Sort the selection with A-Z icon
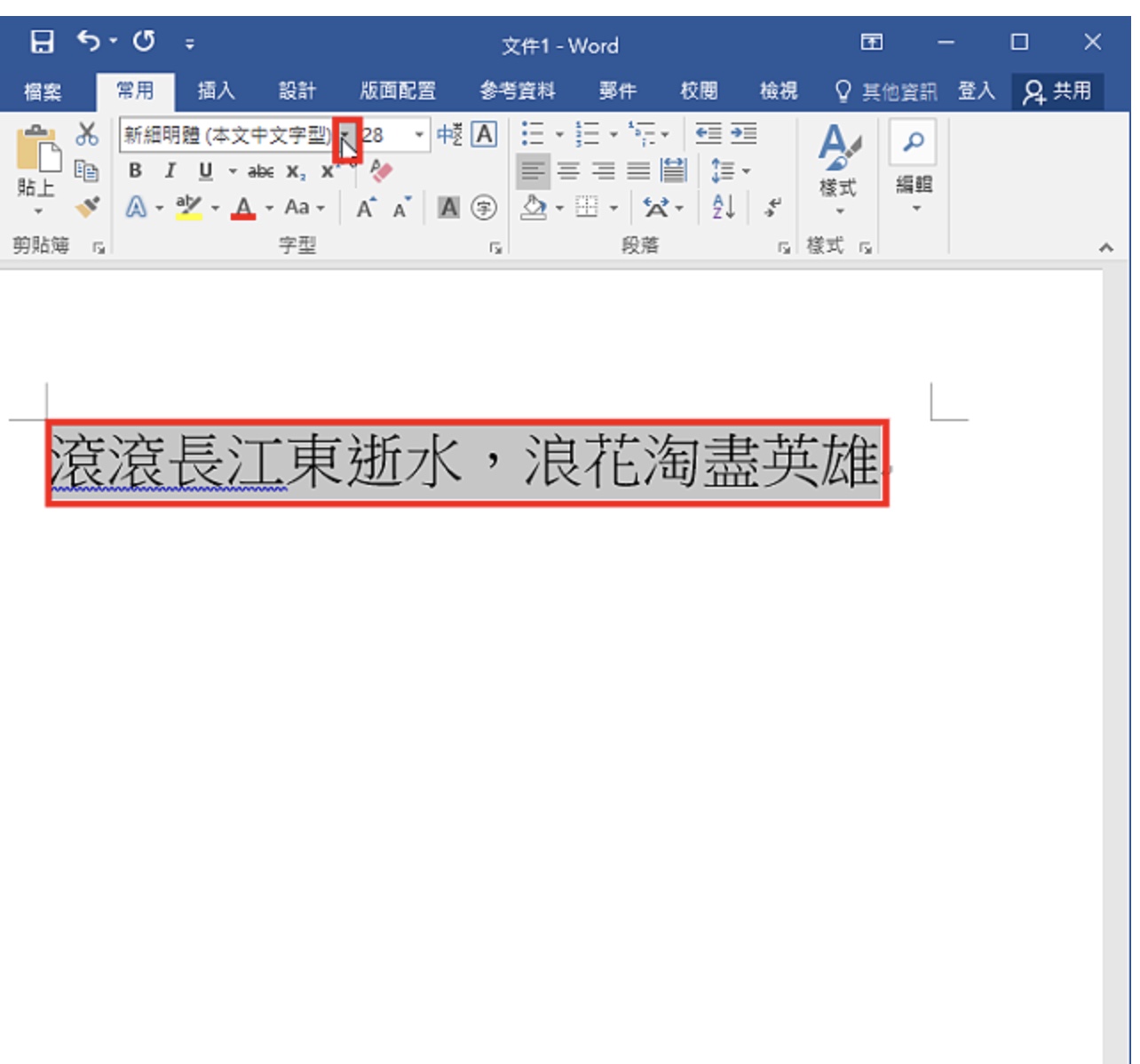1140x1064 pixels. [724, 207]
